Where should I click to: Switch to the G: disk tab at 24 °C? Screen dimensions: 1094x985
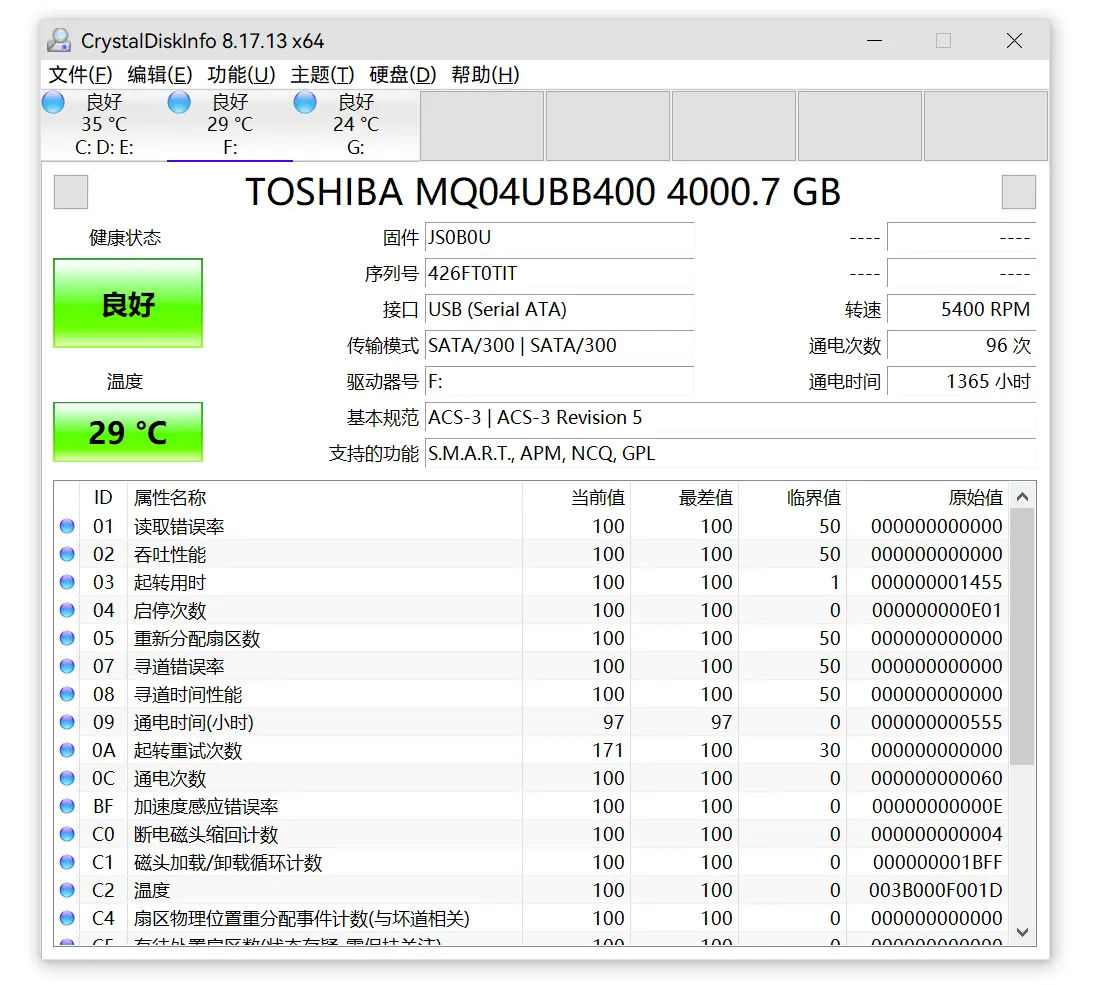click(x=356, y=125)
